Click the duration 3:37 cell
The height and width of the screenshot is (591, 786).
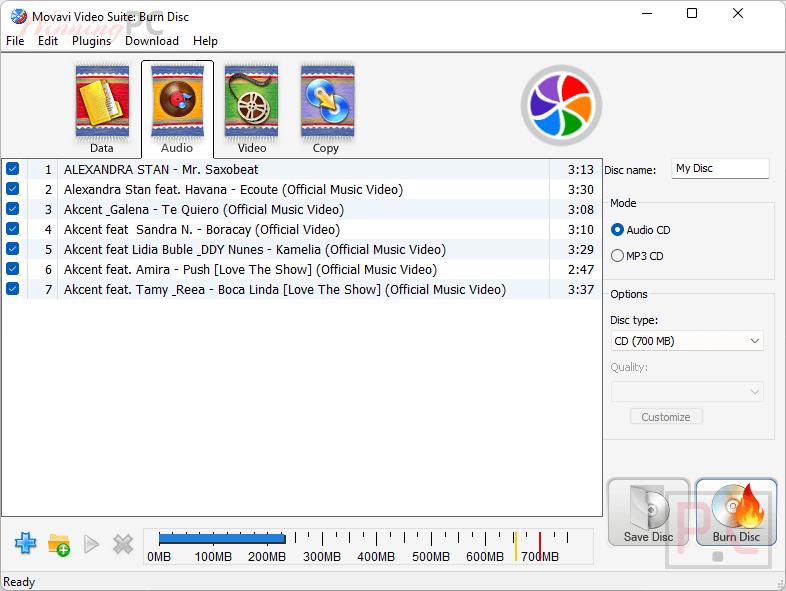580,290
